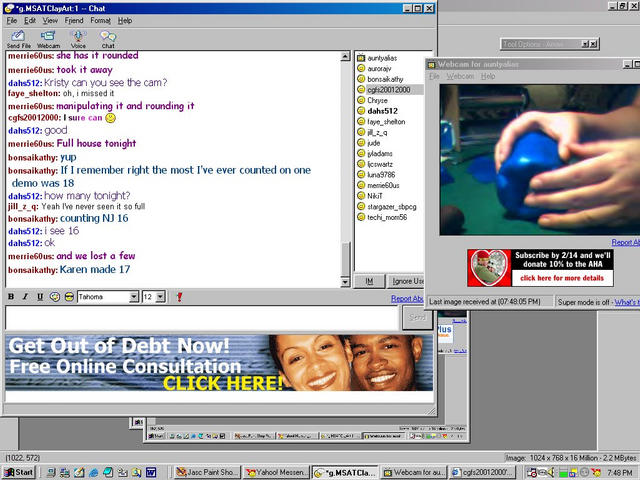Click the IM button below user list
This screenshot has width=640, height=480.
369,281
